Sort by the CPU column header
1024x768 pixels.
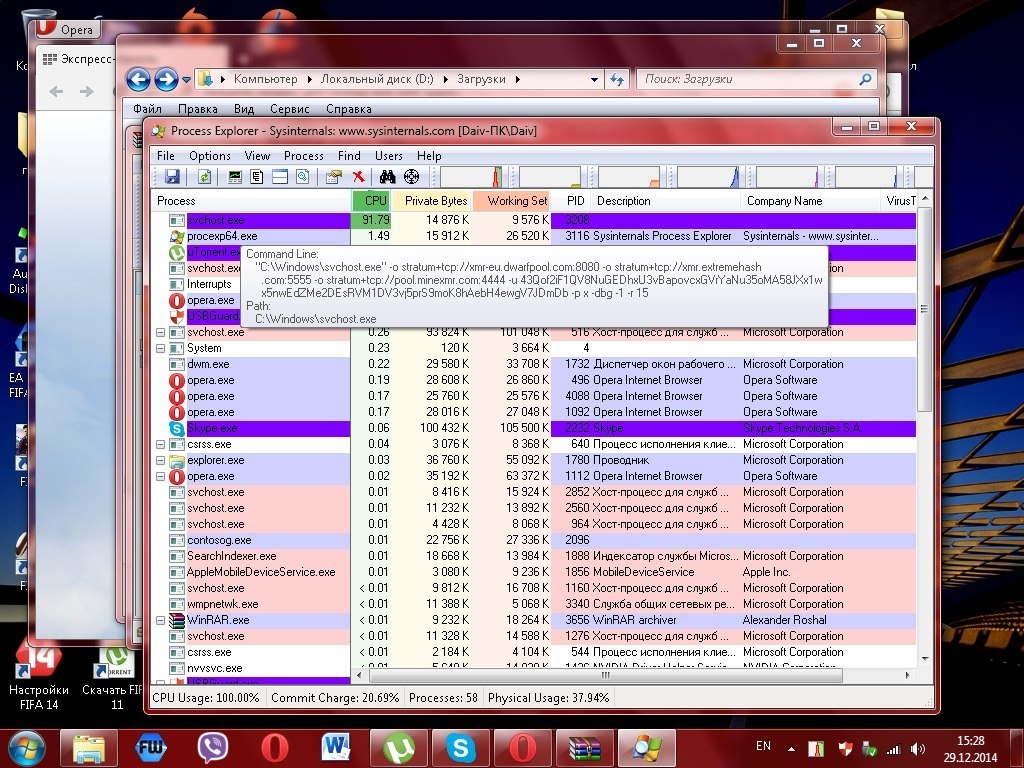[372, 201]
